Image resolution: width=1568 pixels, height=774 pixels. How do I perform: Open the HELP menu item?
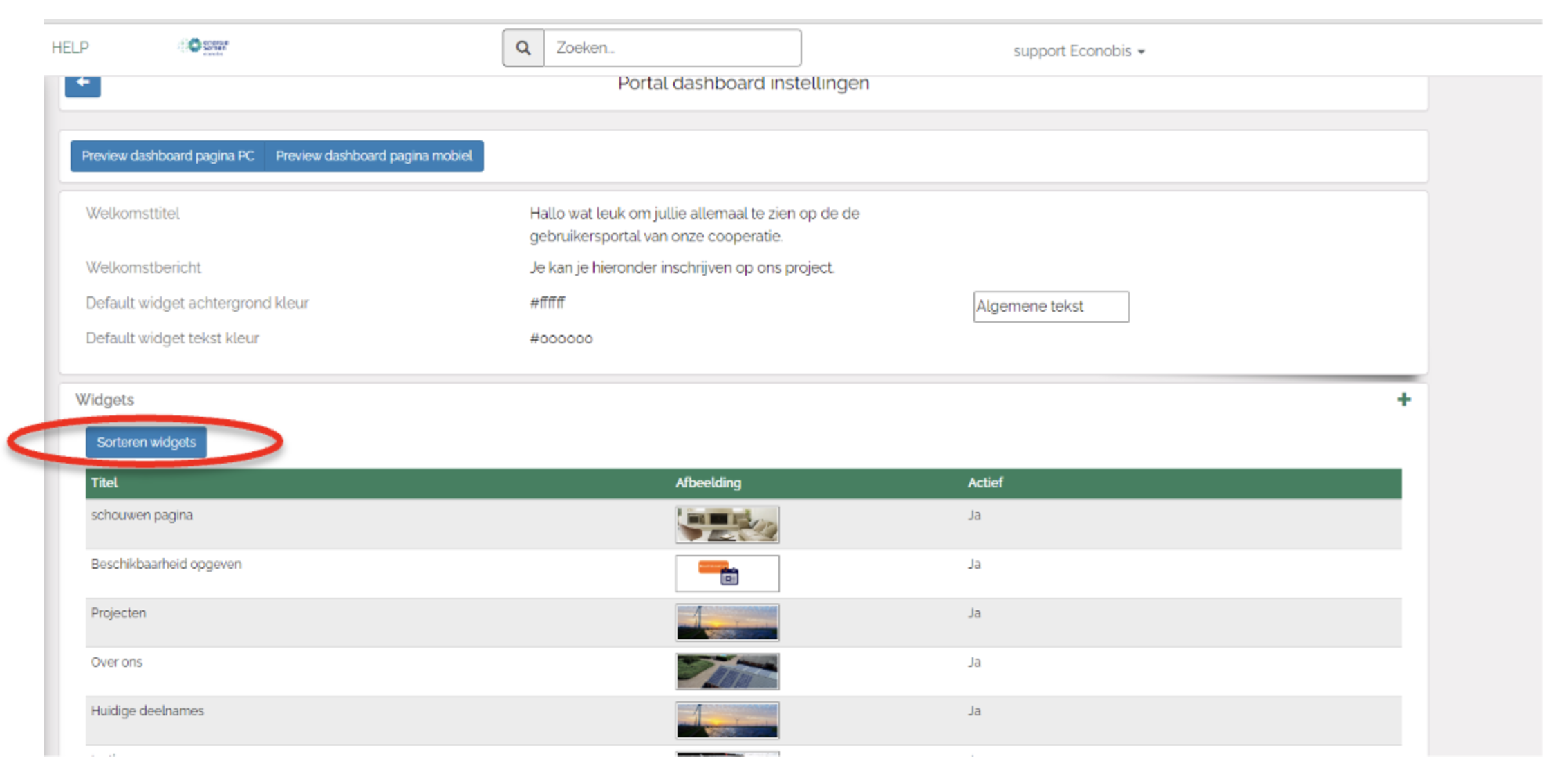click(70, 48)
